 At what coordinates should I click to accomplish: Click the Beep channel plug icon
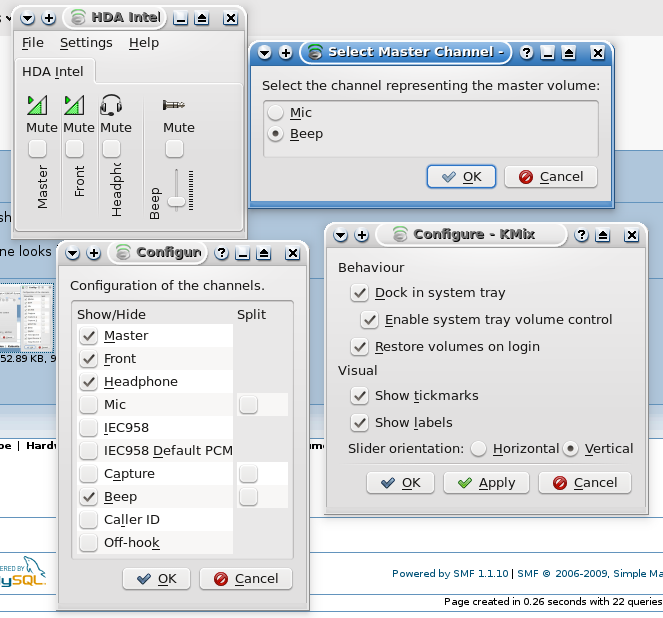pos(175,104)
